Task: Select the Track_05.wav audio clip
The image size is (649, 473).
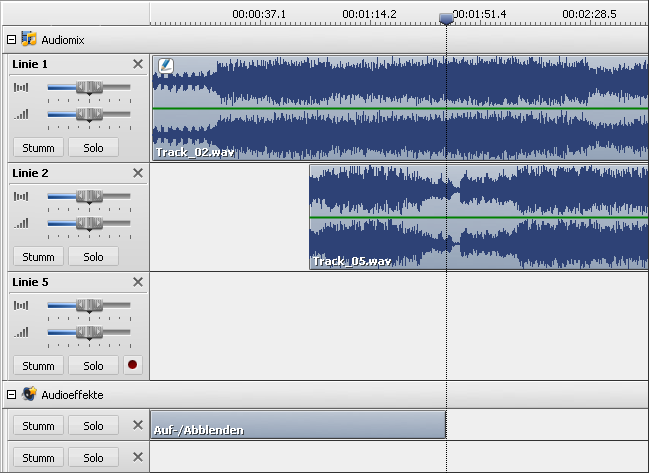Action: tap(478, 217)
